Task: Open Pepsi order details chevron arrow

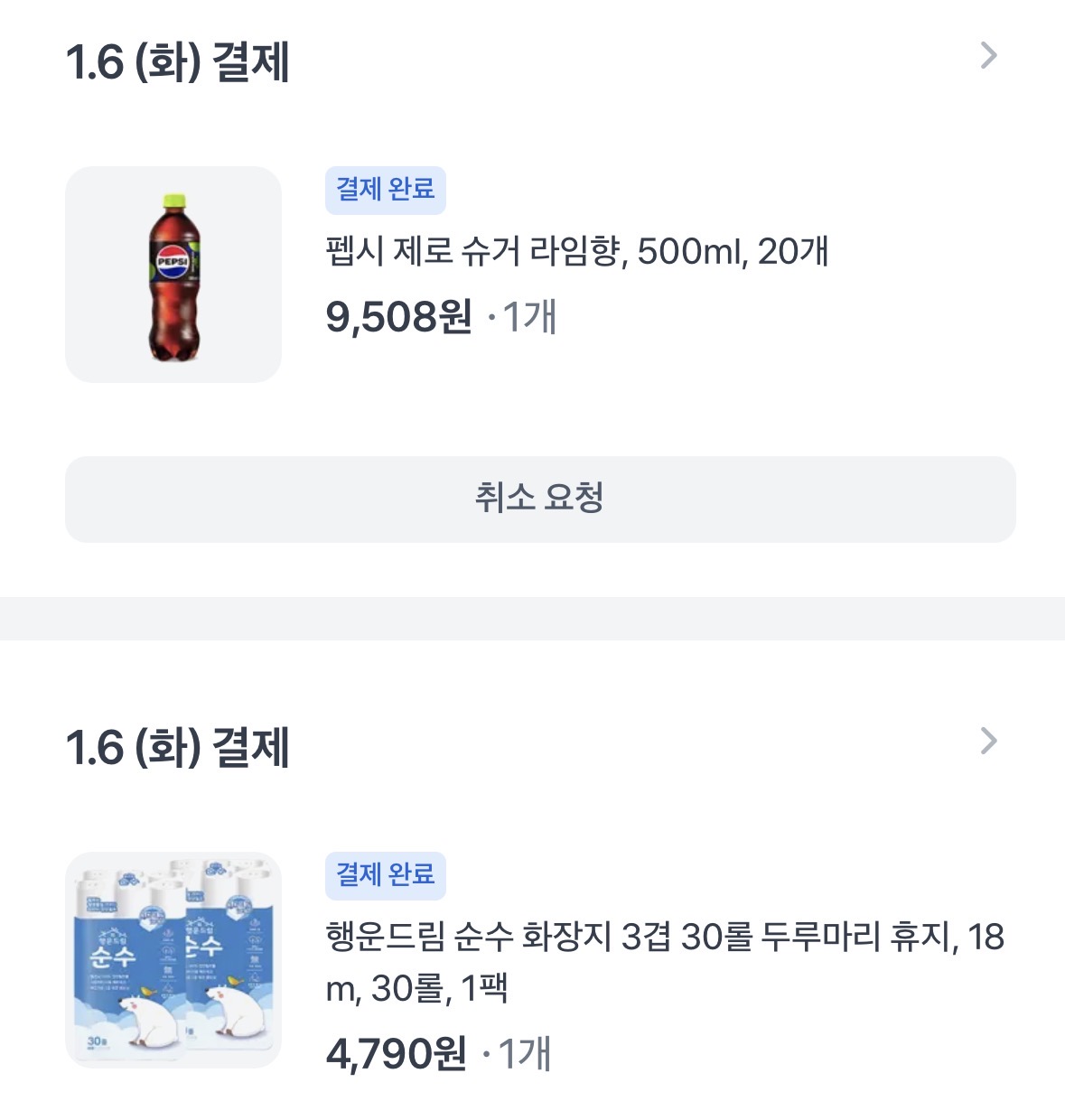Action: click(x=988, y=56)
